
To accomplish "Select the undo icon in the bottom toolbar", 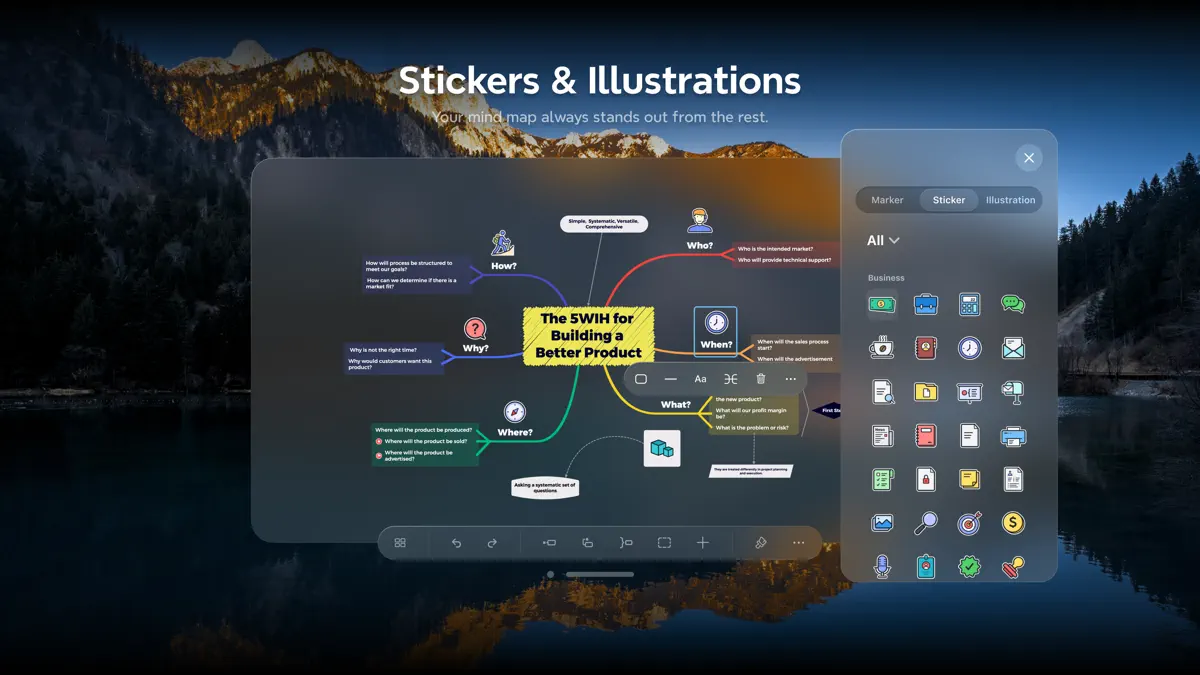I will tap(457, 543).
